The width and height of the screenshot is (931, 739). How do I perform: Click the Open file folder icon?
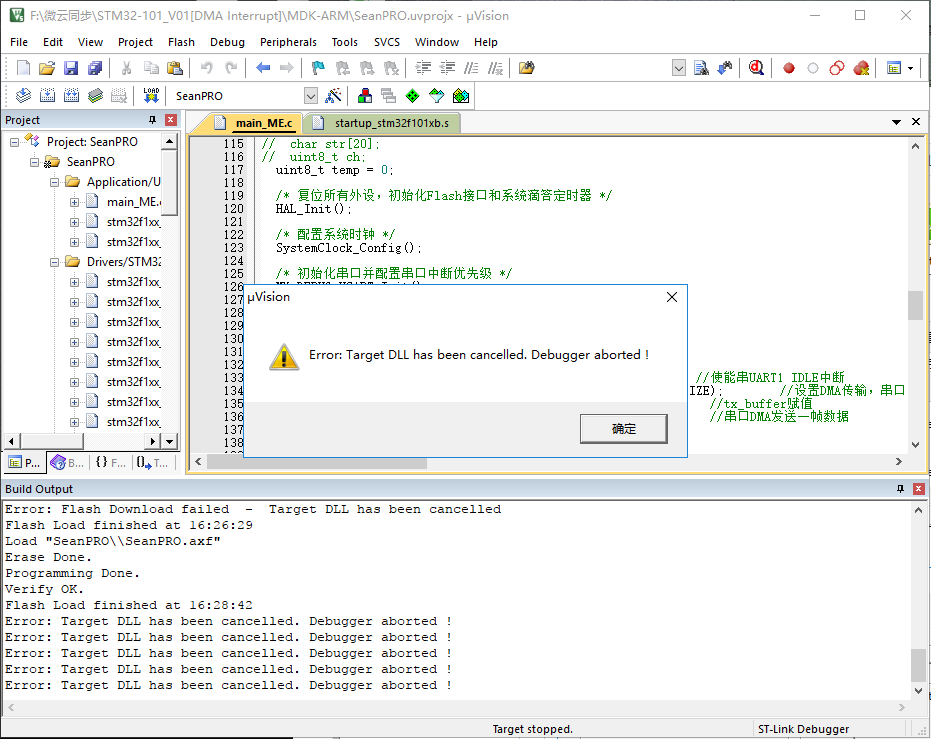point(47,68)
